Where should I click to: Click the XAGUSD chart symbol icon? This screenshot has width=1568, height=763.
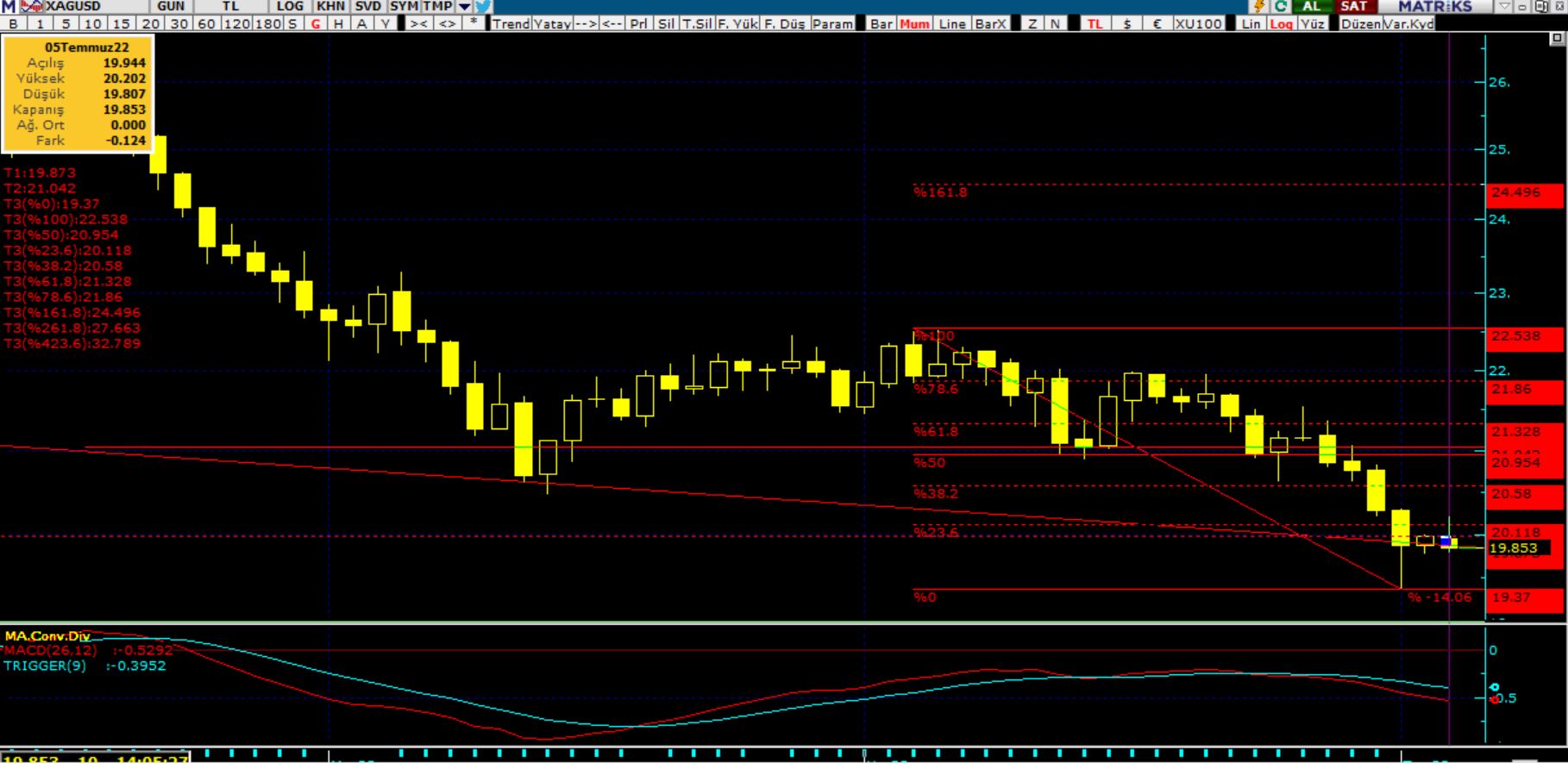31,6
